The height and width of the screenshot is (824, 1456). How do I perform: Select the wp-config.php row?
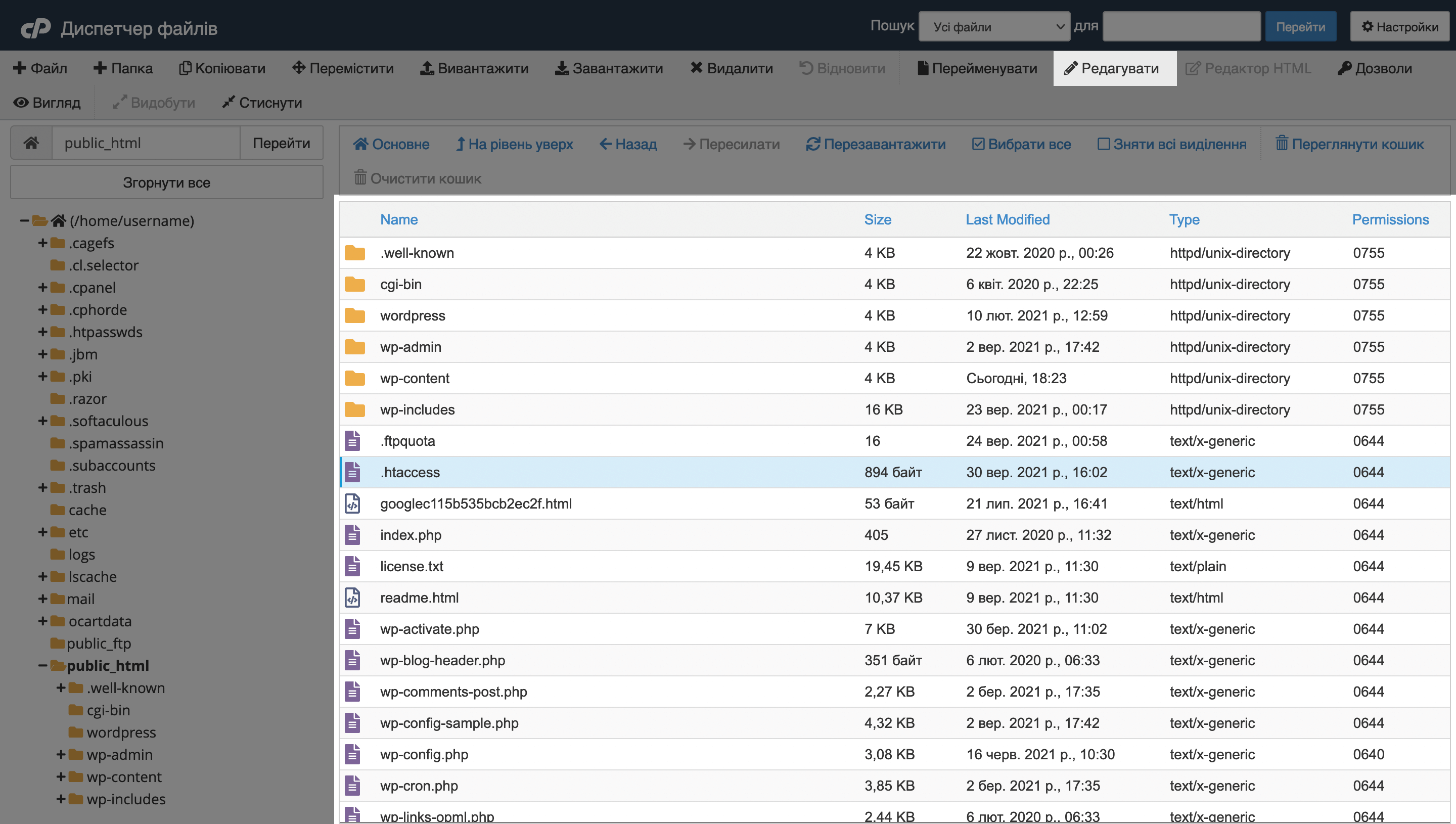pyautogui.click(x=895, y=754)
